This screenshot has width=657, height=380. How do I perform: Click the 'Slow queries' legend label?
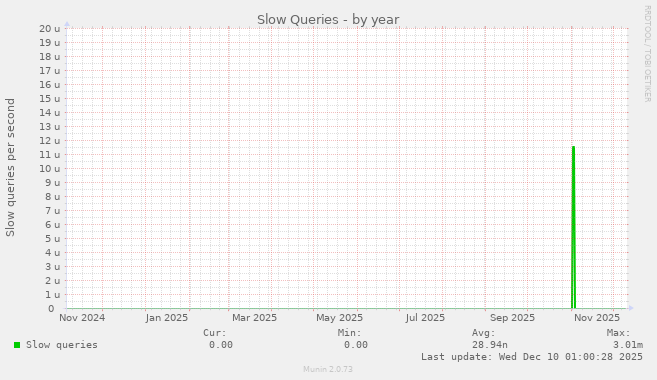click(x=62, y=345)
